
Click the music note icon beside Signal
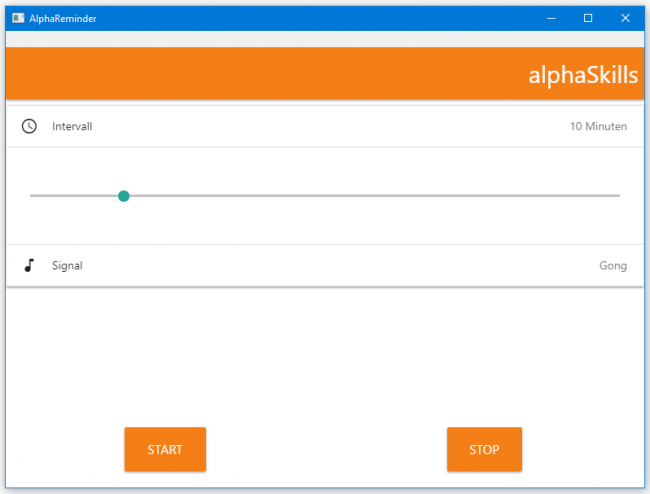pyautogui.click(x=30, y=265)
